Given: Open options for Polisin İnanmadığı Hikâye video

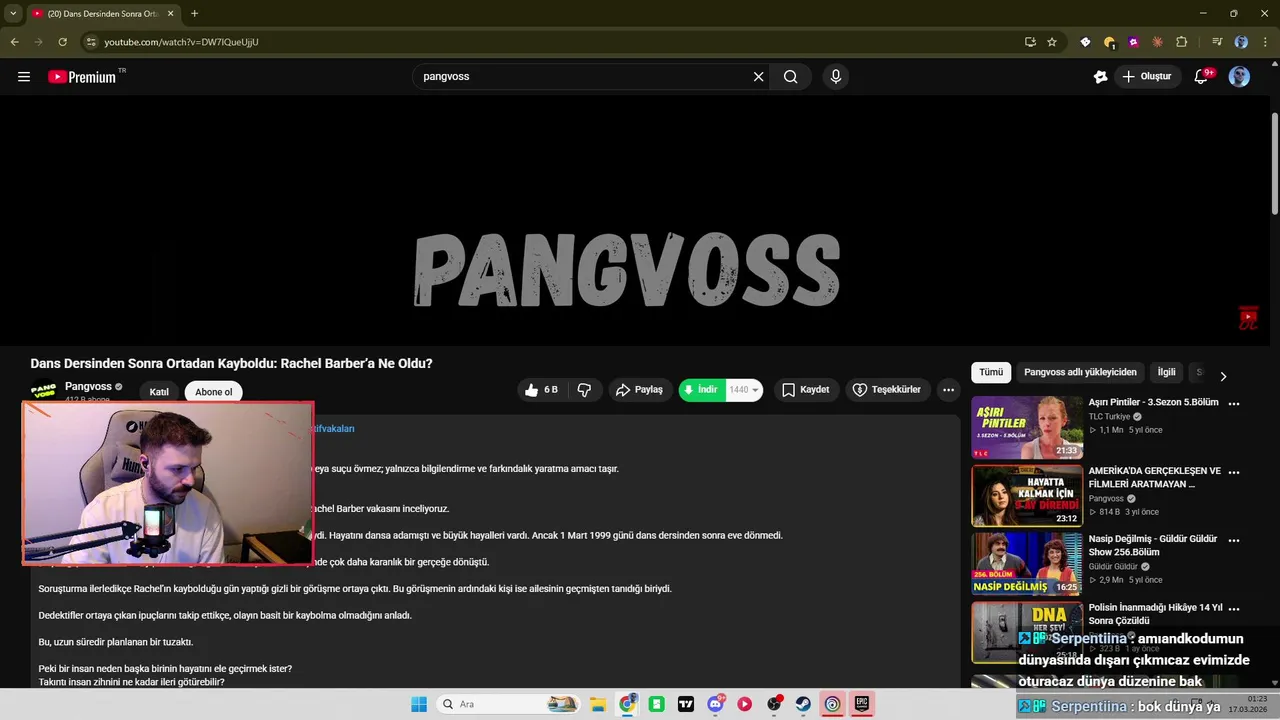Looking at the screenshot, I should coord(1234,607).
